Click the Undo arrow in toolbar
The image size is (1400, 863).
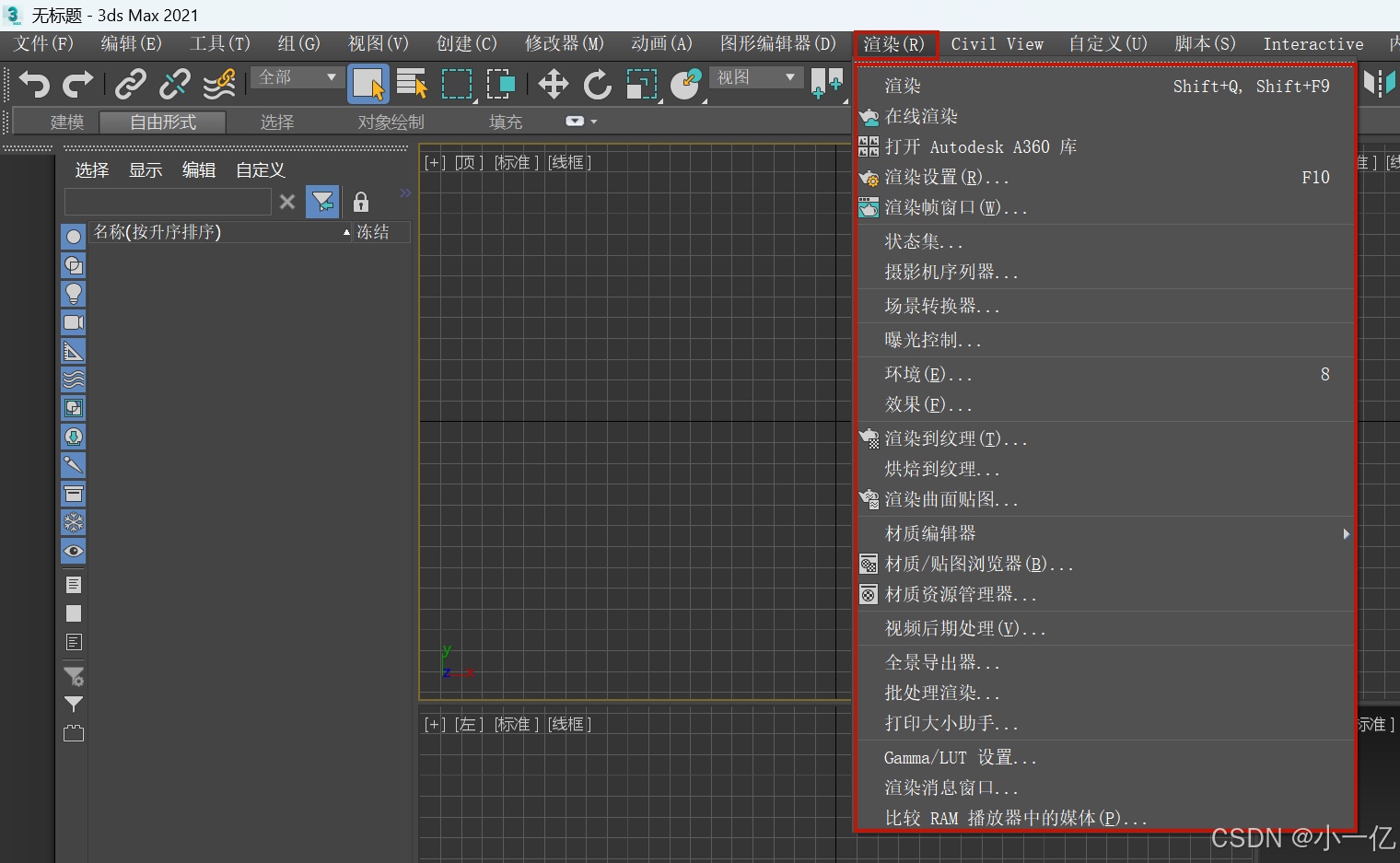click(34, 84)
